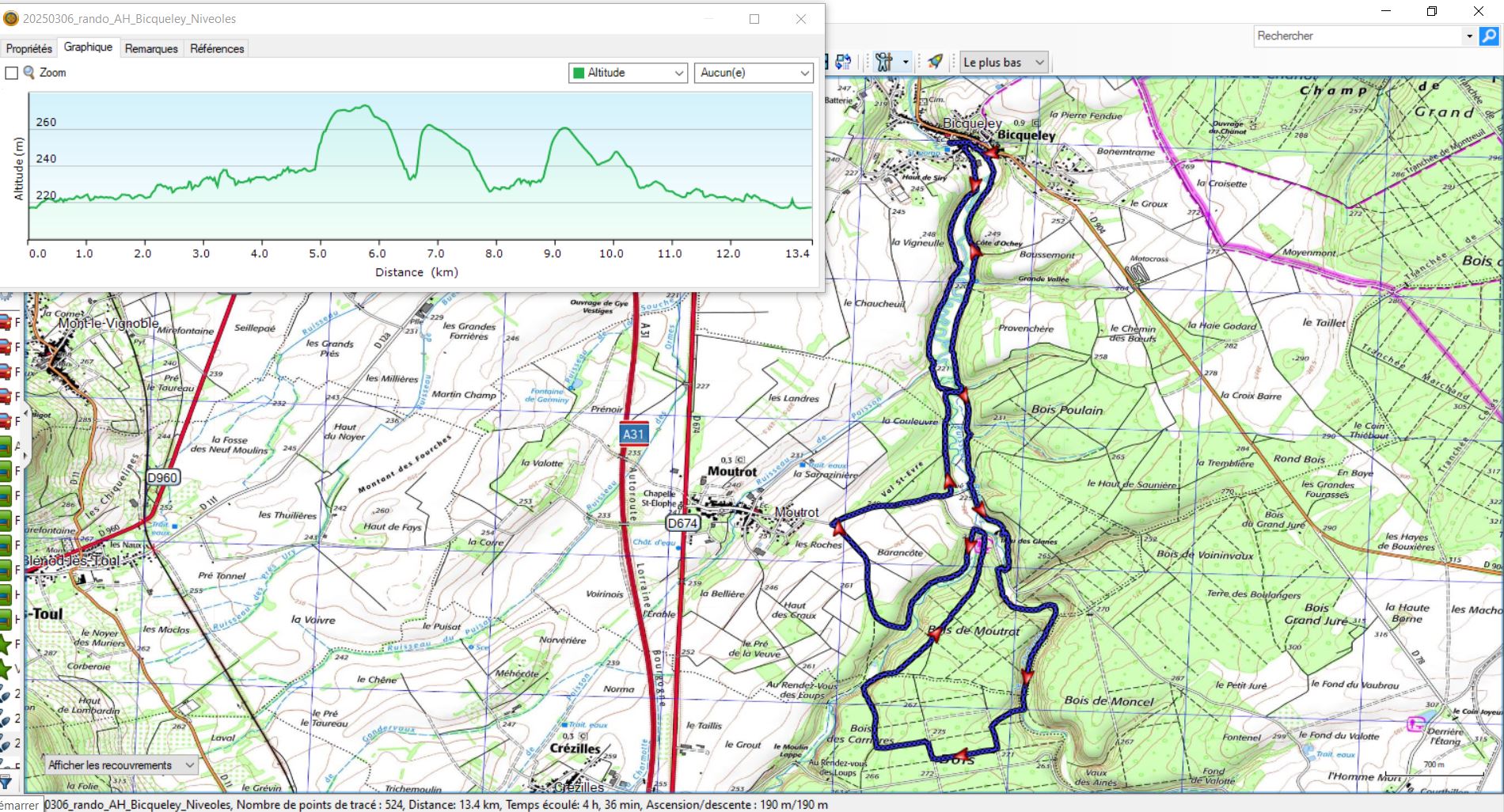Click the magnifier icon beside Zoom

[29, 73]
